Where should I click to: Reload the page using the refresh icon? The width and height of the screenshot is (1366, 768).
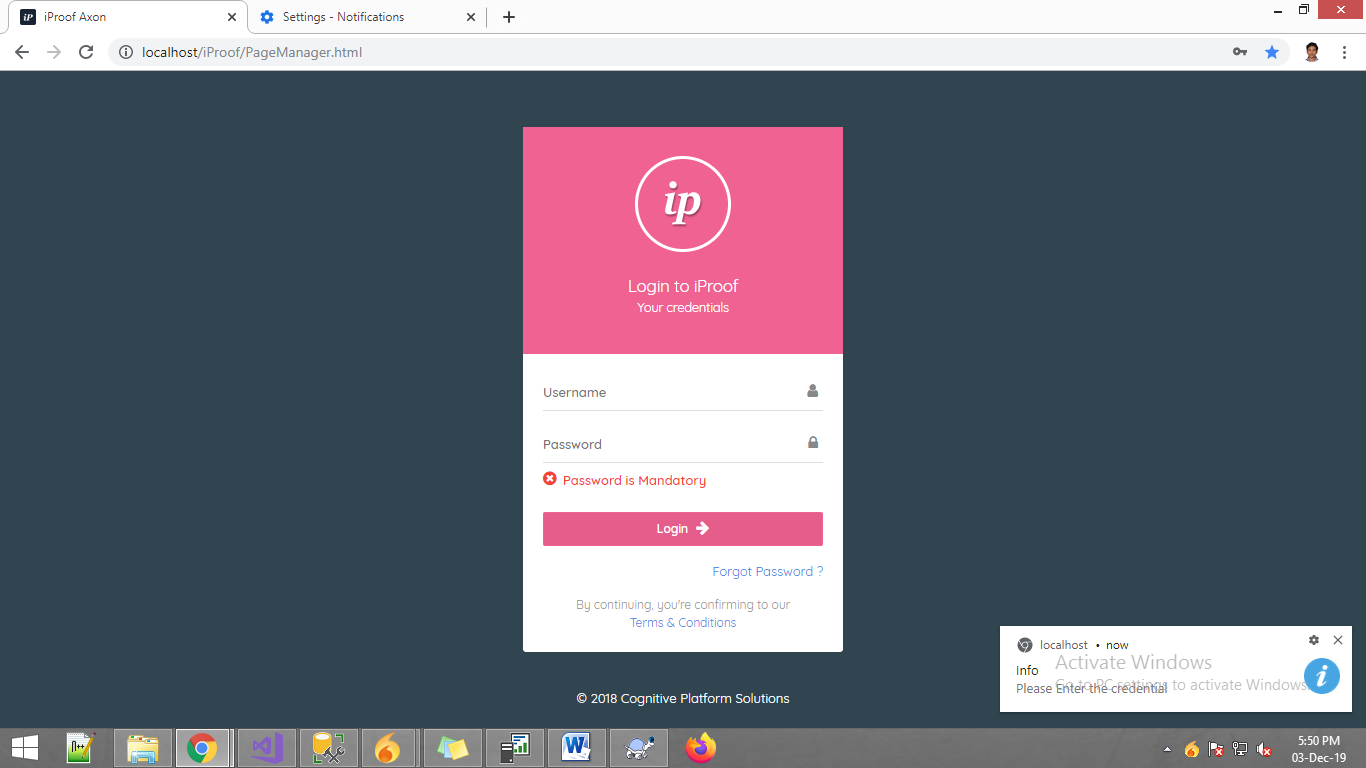[85, 50]
